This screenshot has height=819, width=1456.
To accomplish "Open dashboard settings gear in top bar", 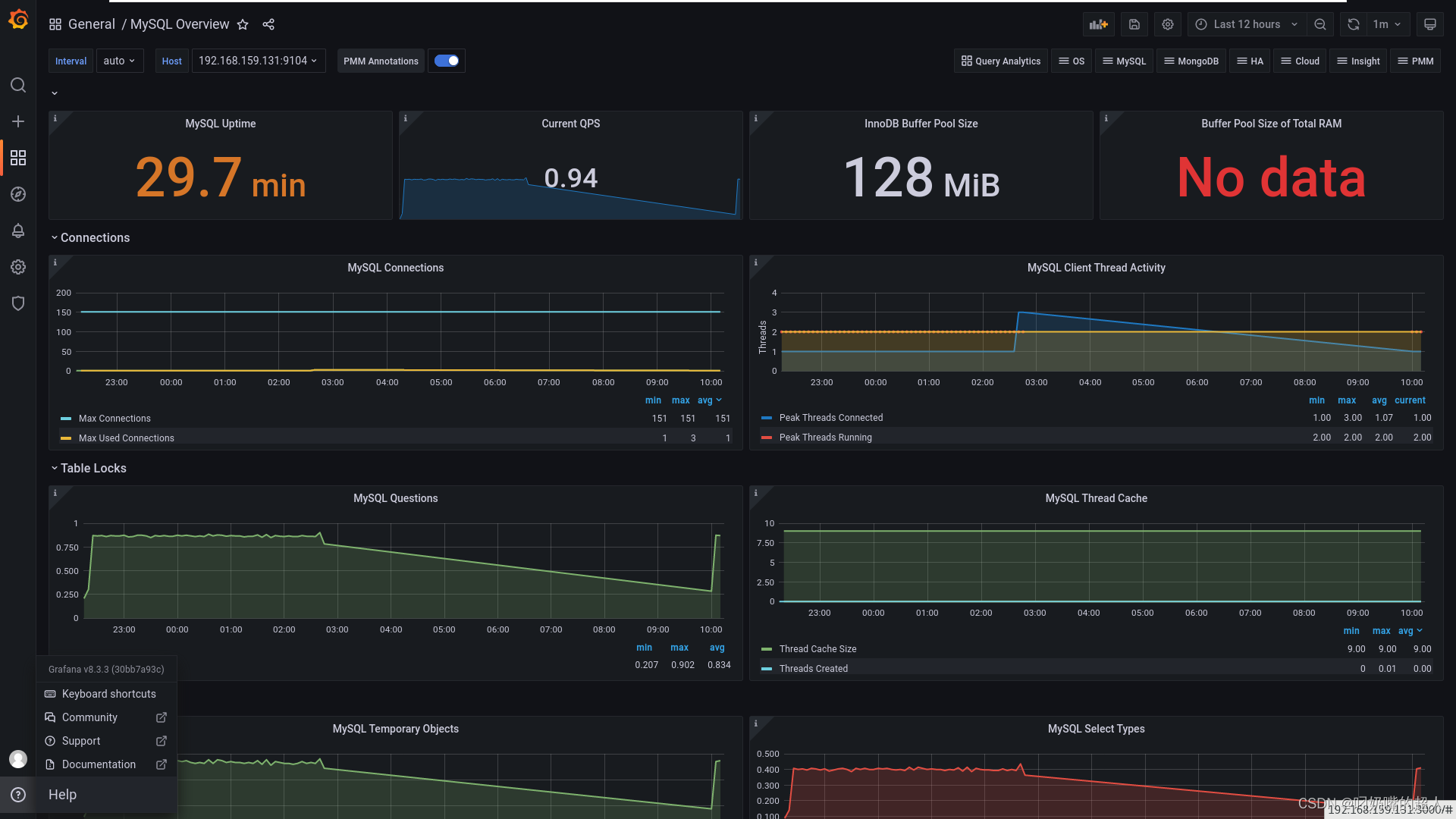I will click(x=1168, y=24).
